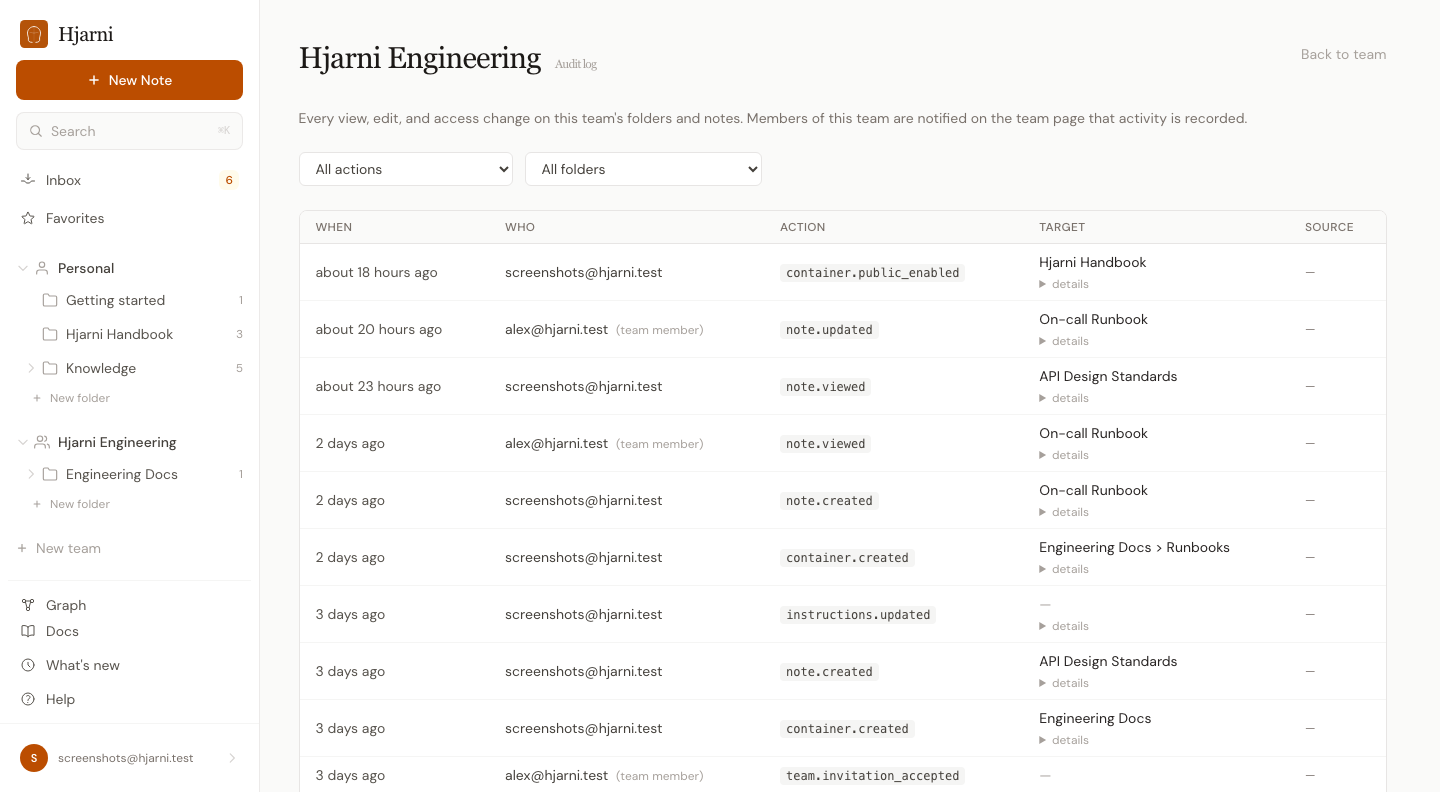Open the All folders filter dropdown
1440x792 pixels.
pyautogui.click(x=643, y=169)
